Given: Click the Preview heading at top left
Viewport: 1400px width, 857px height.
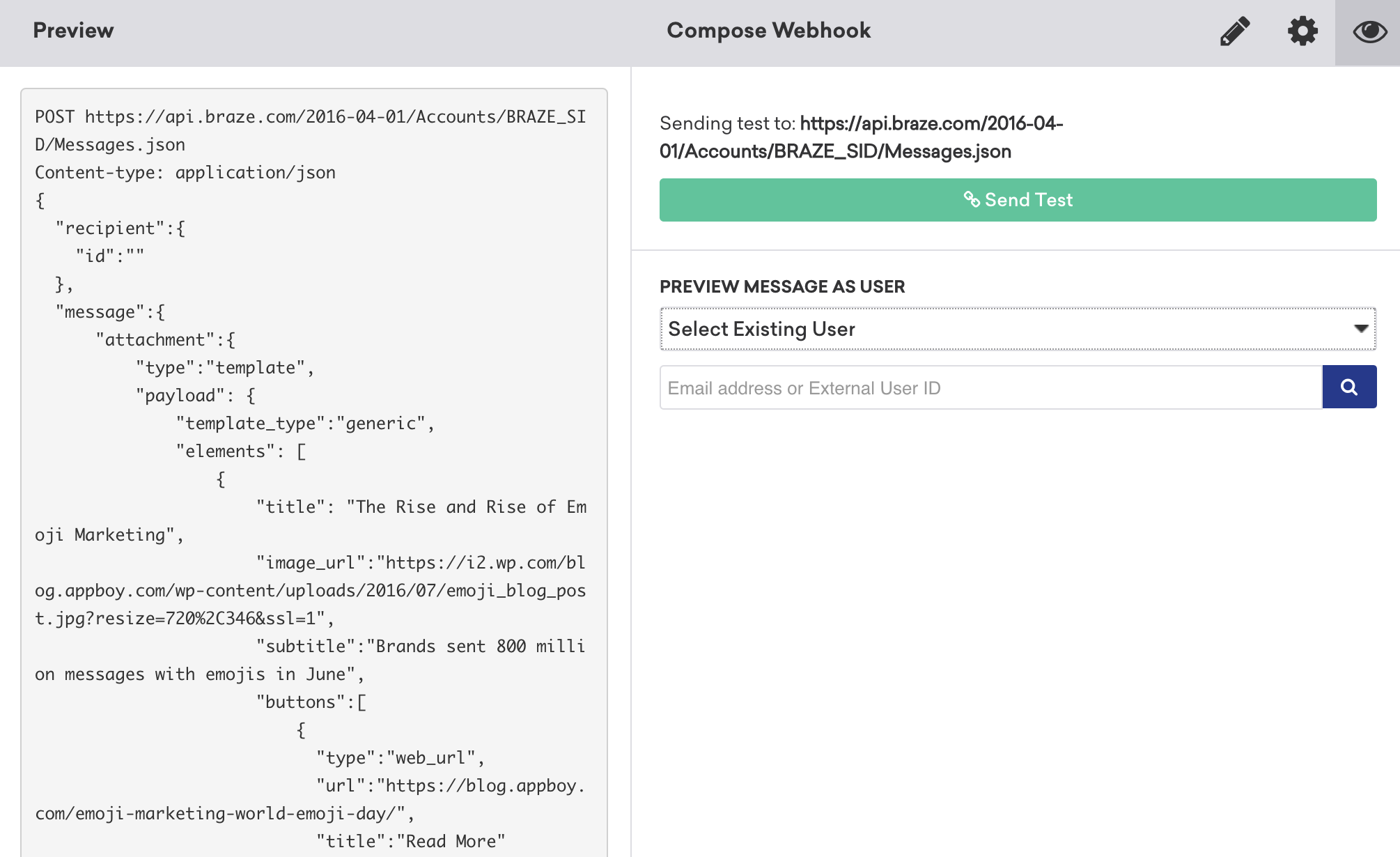Looking at the screenshot, I should coord(73,31).
